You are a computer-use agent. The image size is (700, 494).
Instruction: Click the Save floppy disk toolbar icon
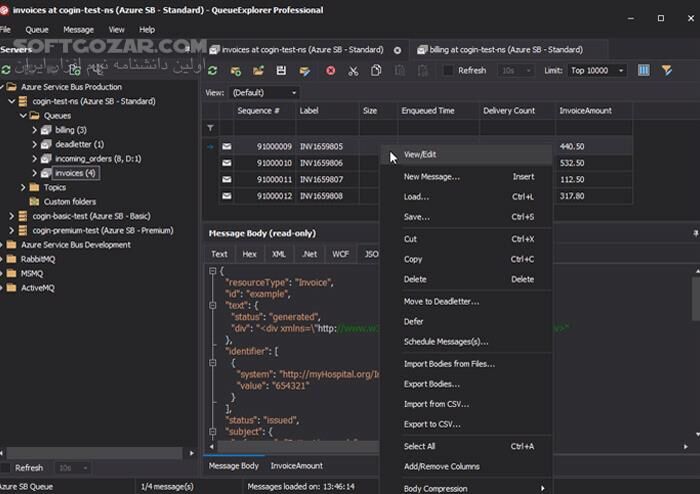tap(281, 71)
